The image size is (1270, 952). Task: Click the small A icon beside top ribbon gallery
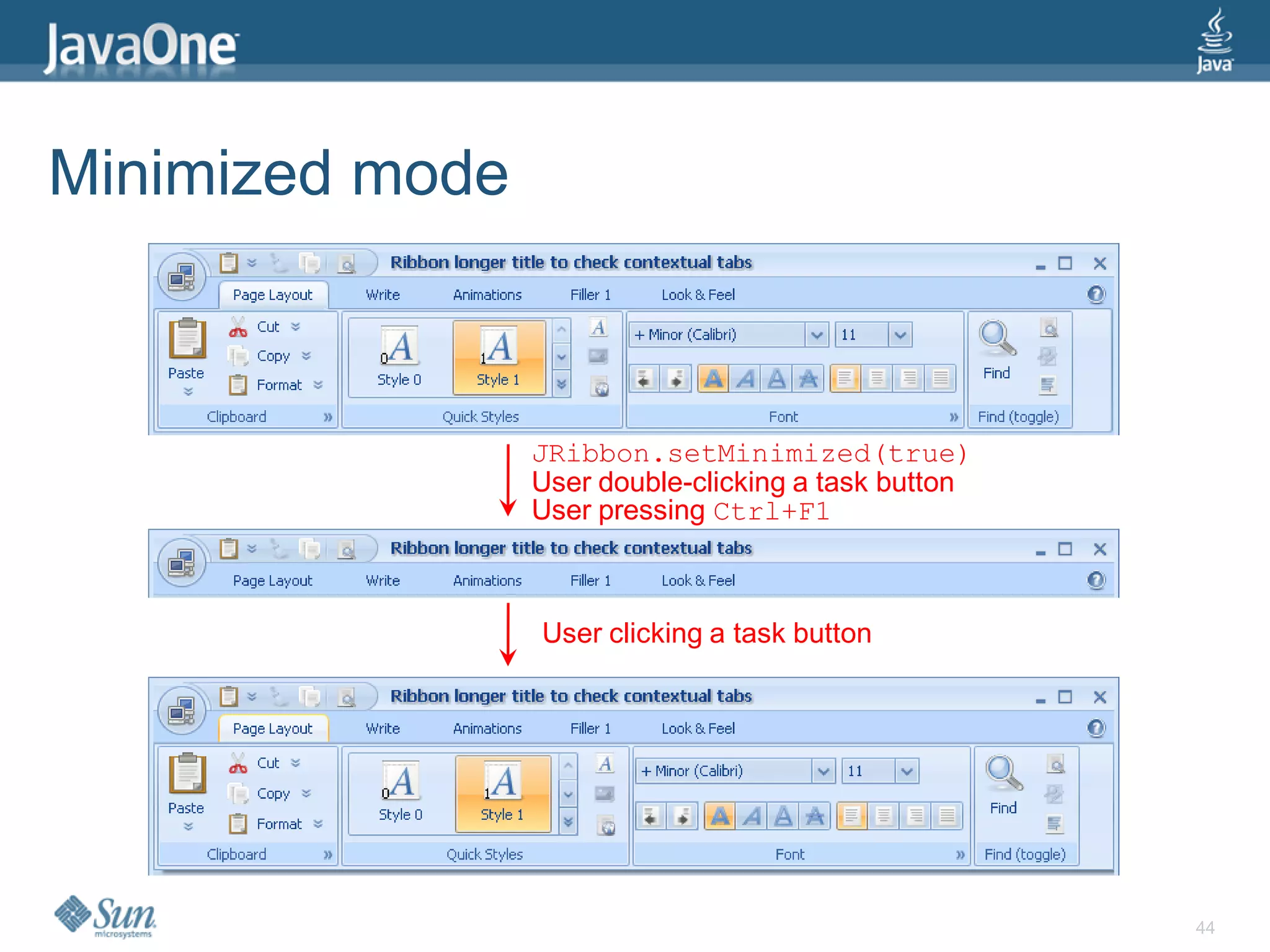[x=598, y=327]
